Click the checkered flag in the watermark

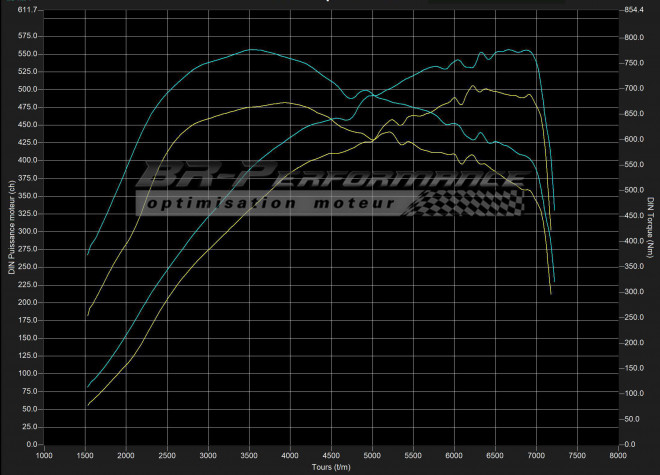468,202
